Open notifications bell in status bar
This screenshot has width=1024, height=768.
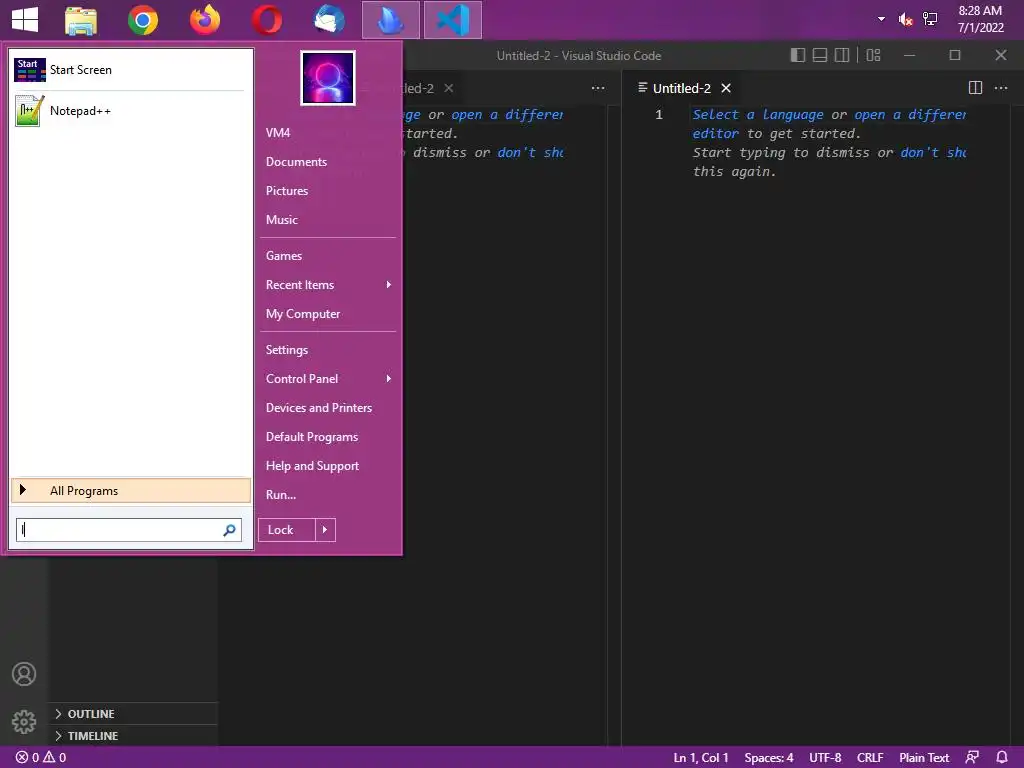coord(1002,758)
